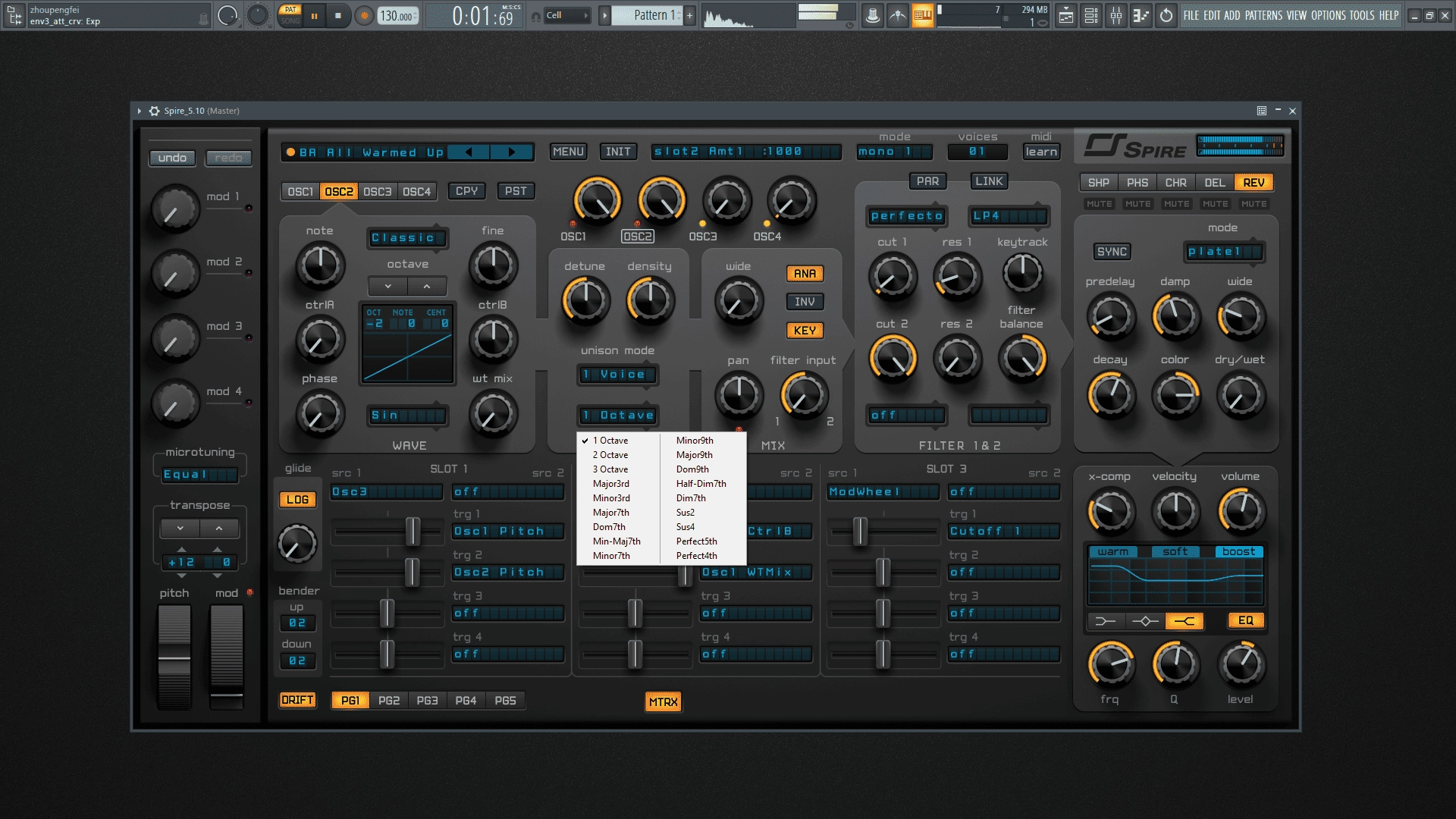Open the LP4 filter mode dropdown
Image resolution: width=1456 pixels, height=819 pixels.
1009,216
